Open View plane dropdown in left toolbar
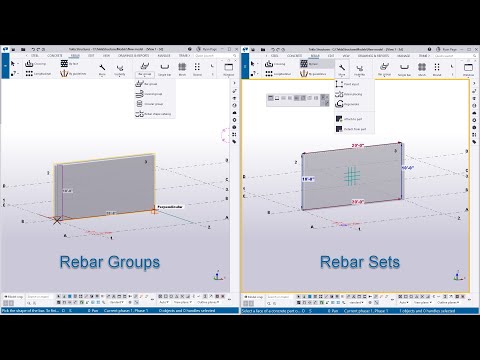 (182, 302)
